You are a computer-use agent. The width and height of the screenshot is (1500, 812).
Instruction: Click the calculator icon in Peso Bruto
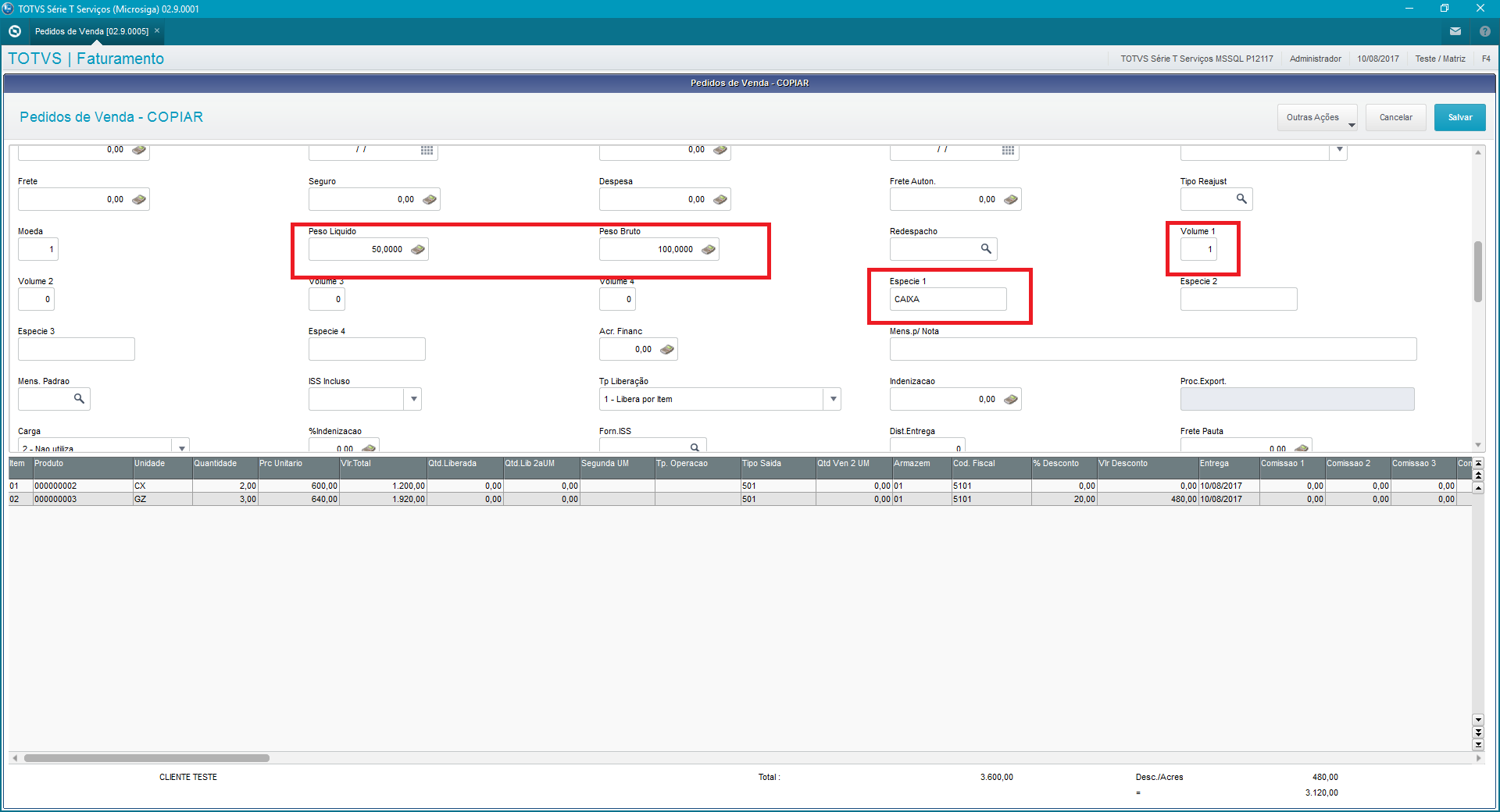coord(708,250)
